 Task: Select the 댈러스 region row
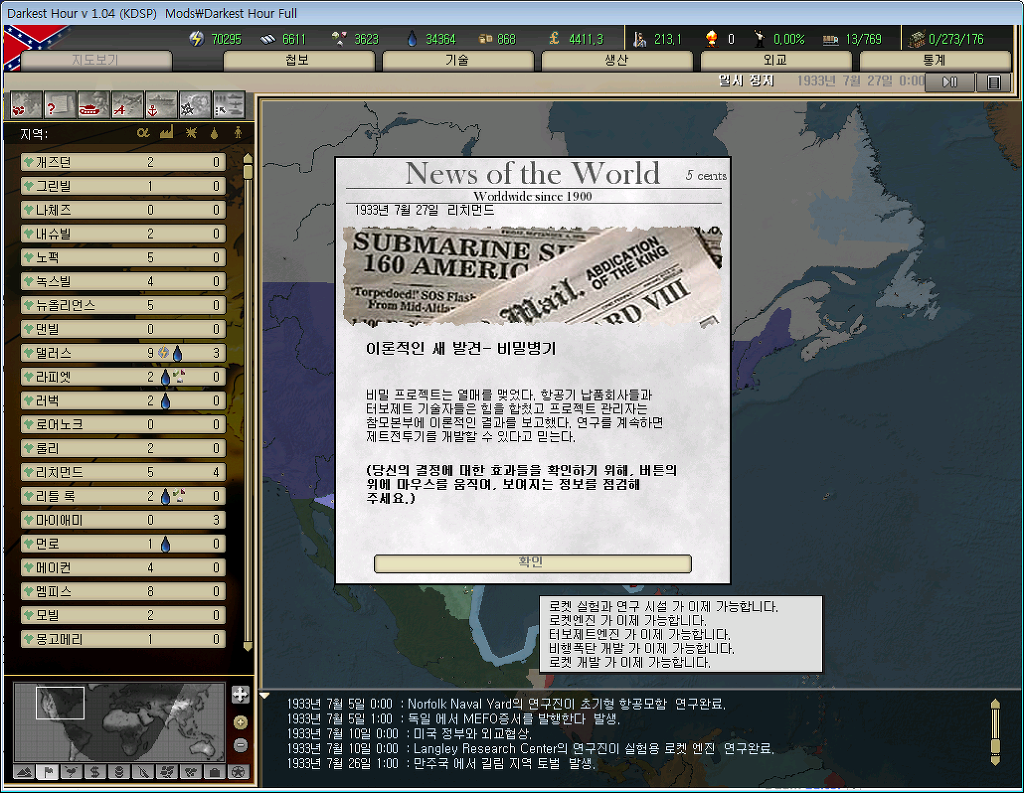click(x=123, y=353)
